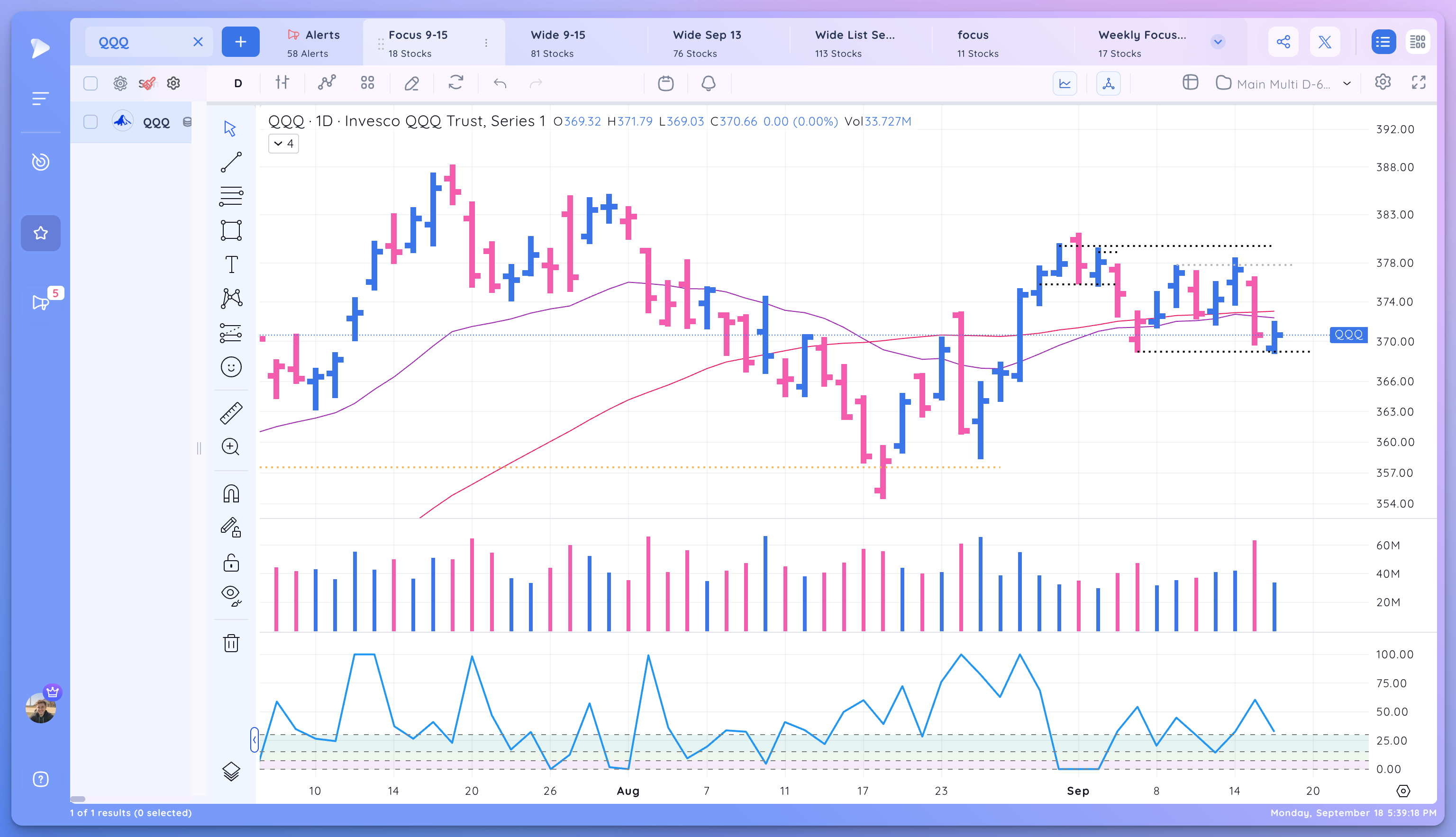
Task: Select the Weekly Focus... tab
Action: [x=1142, y=43]
